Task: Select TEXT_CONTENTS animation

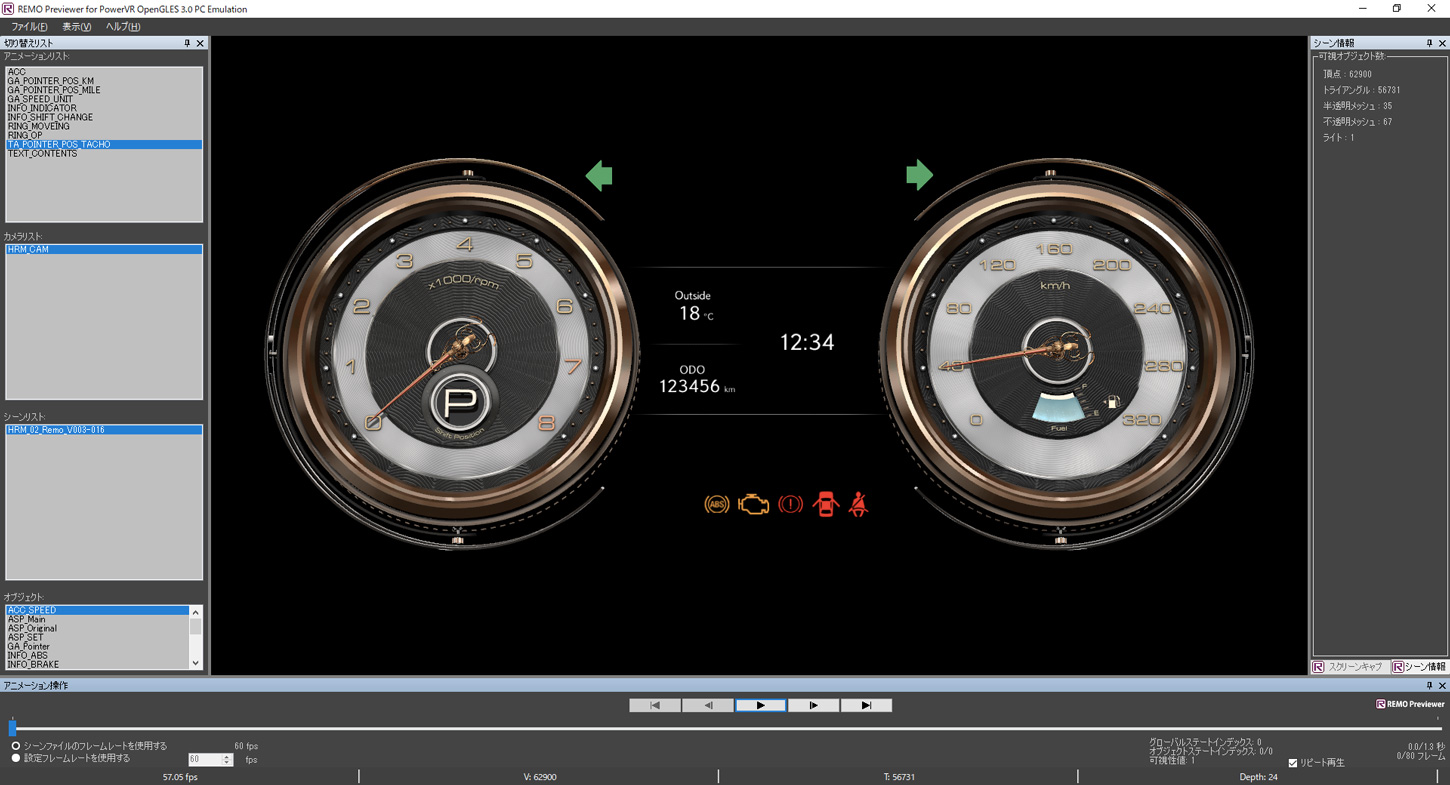Action: [104, 153]
